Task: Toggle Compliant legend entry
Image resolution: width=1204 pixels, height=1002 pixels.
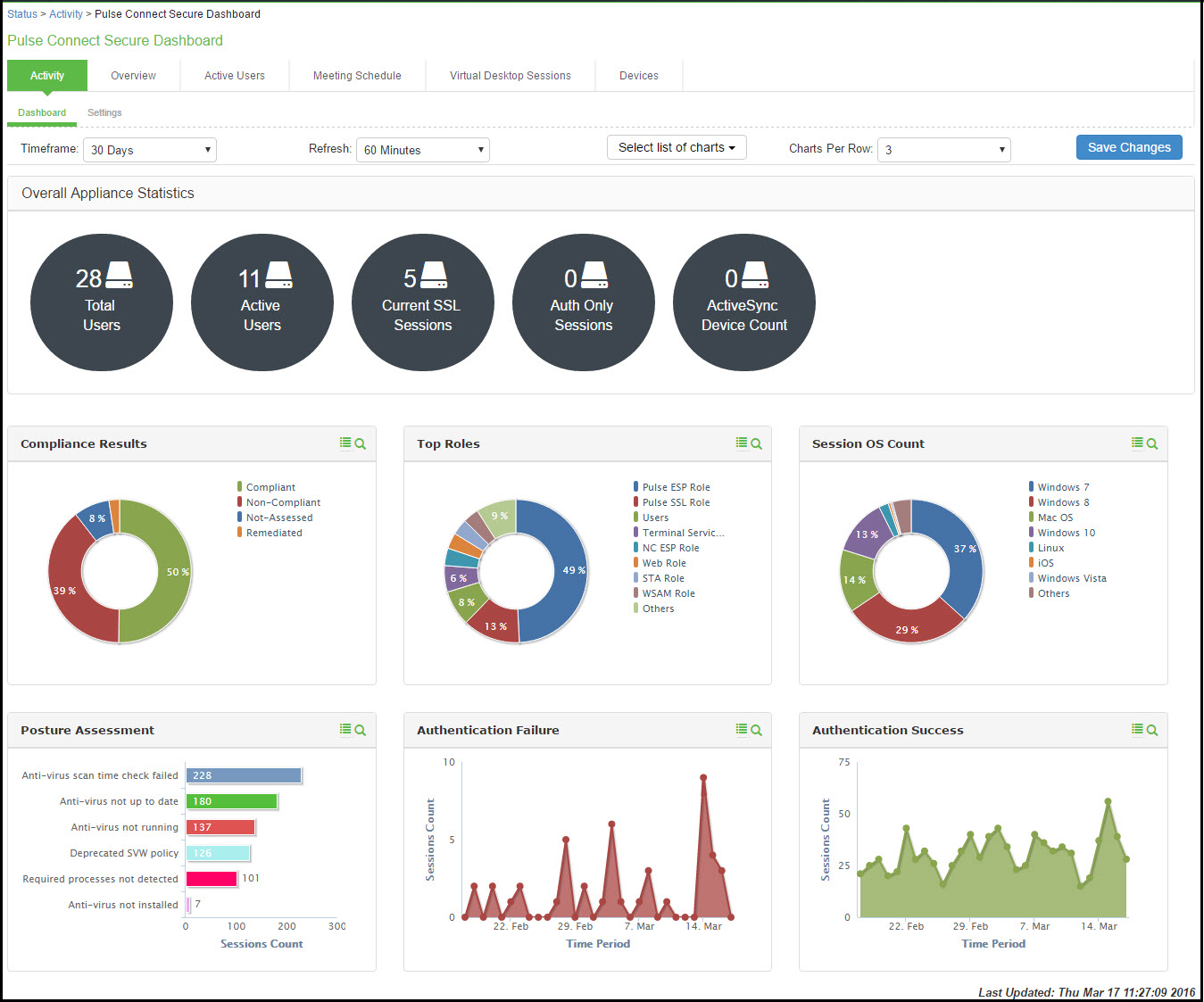Action: pyautogui.click(x=266, y=487)
